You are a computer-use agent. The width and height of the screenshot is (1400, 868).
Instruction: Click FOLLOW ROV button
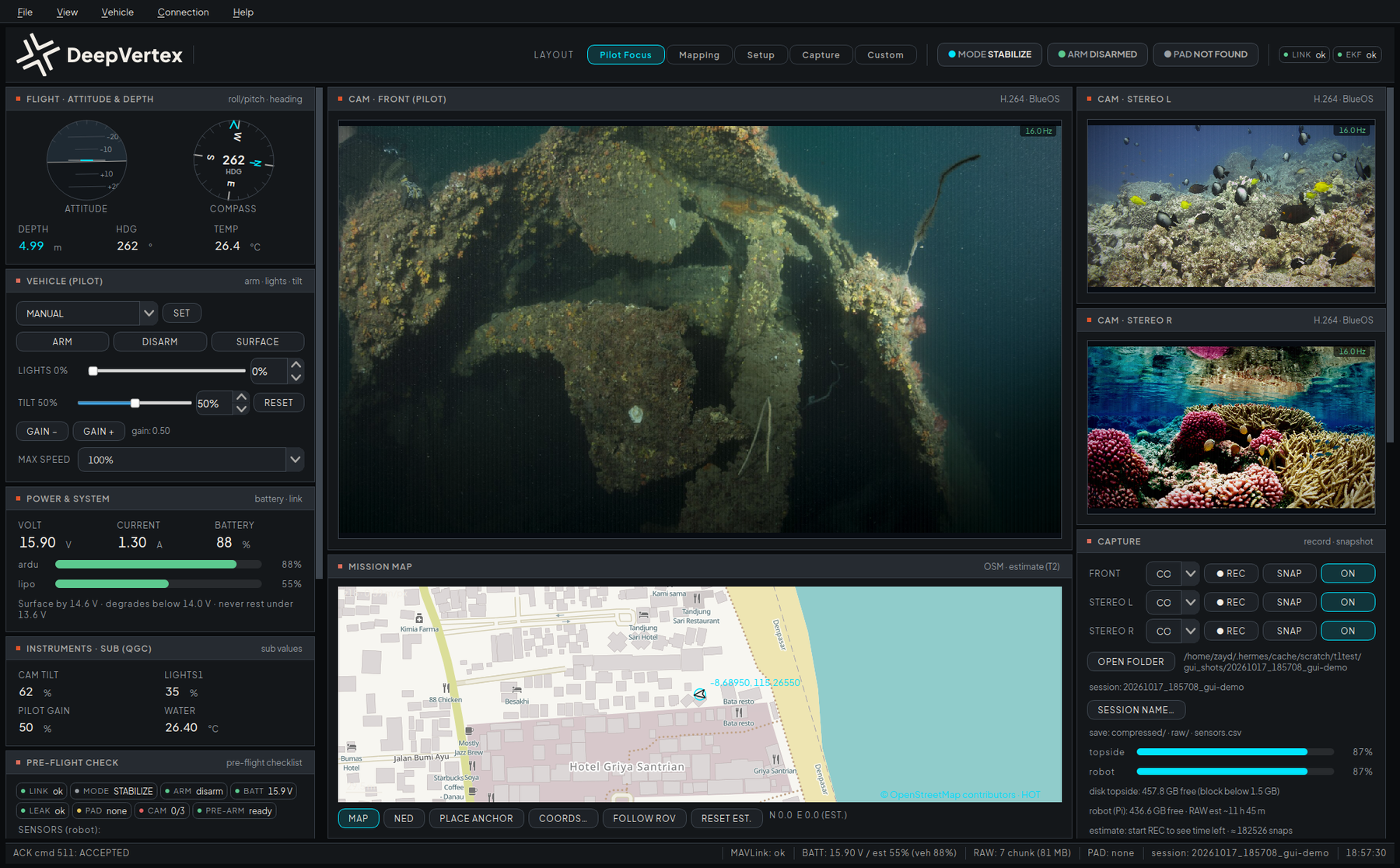[644, 818]
